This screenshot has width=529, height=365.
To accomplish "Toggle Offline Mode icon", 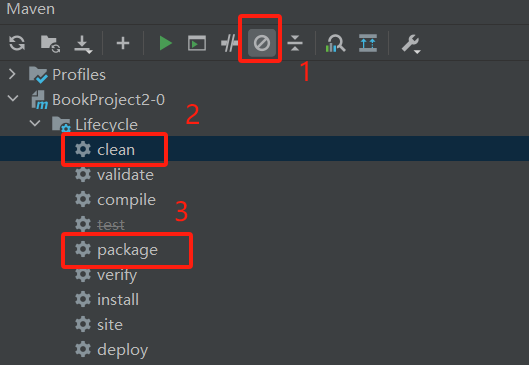I will pyautogui.click(x=229, y=43).
